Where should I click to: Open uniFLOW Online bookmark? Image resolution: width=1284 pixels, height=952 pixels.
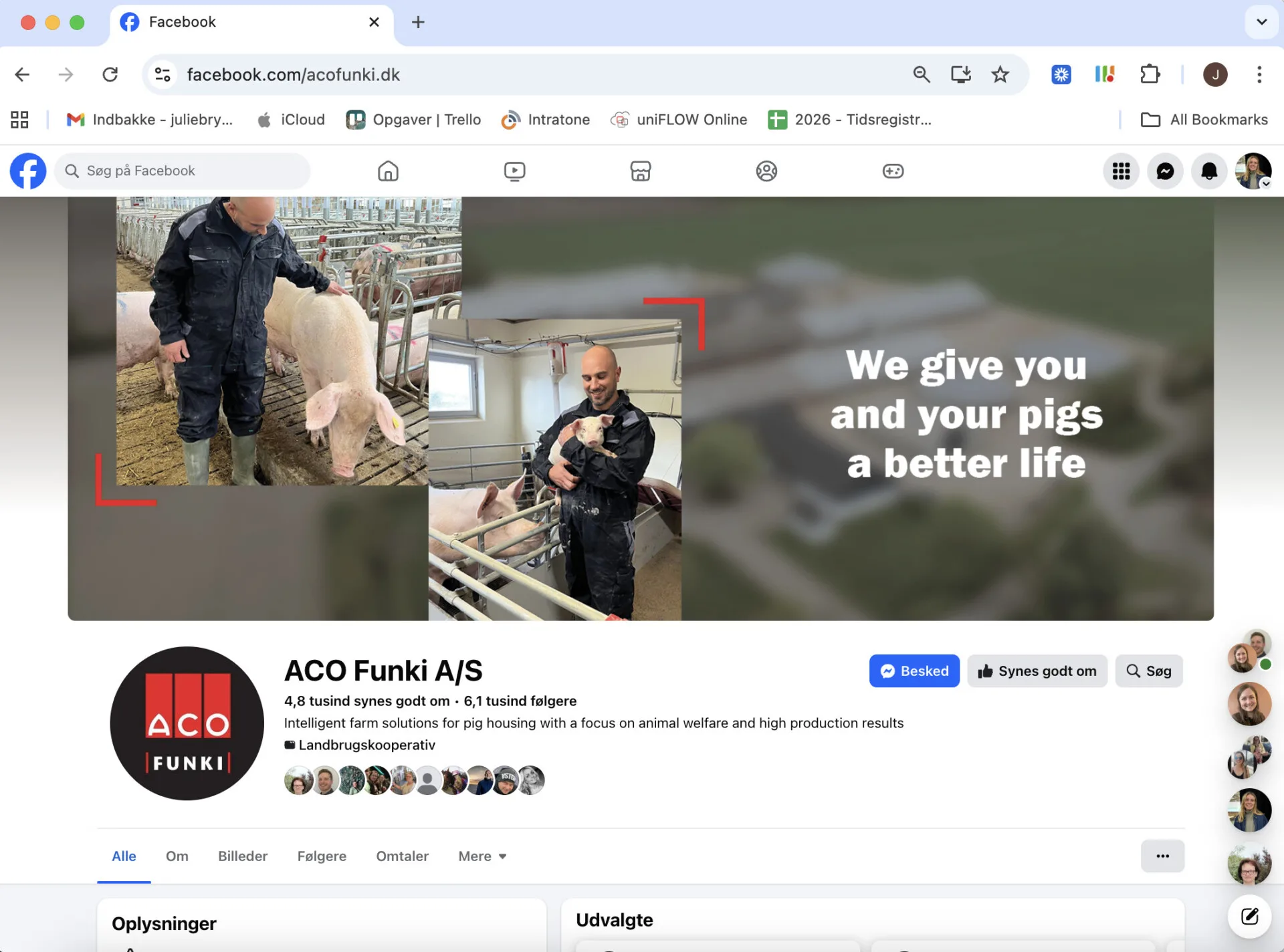(x=679, y=120)
